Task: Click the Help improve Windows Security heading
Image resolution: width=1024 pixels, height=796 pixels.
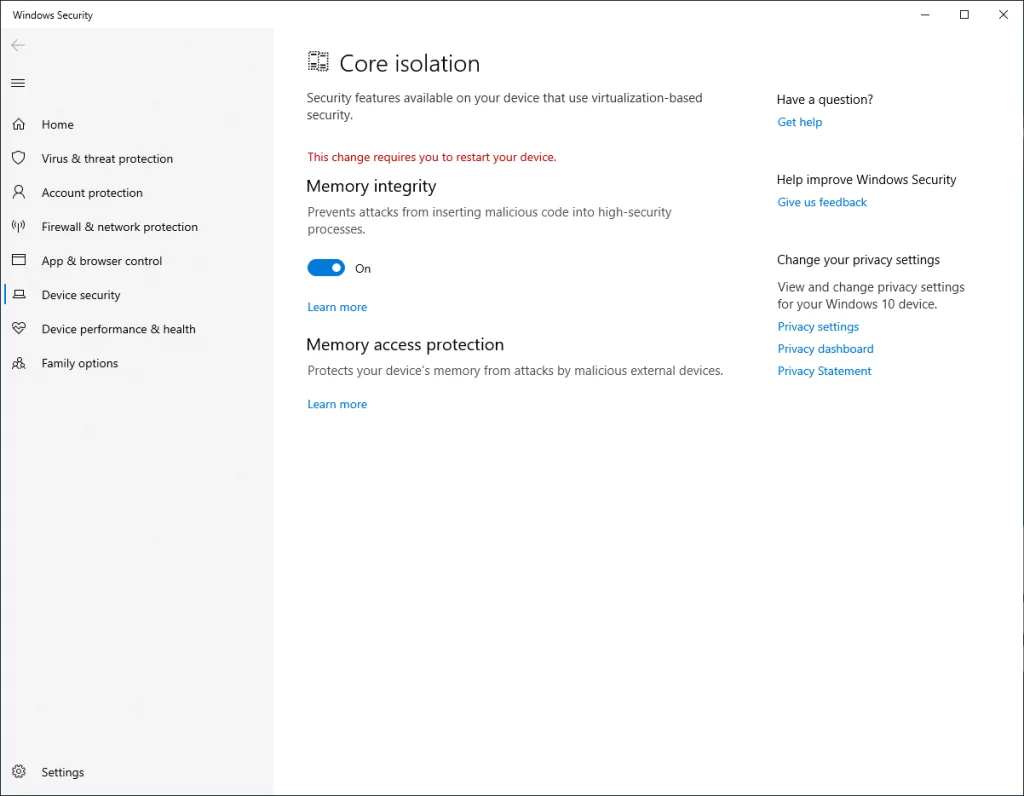Action: pos(866,180)
